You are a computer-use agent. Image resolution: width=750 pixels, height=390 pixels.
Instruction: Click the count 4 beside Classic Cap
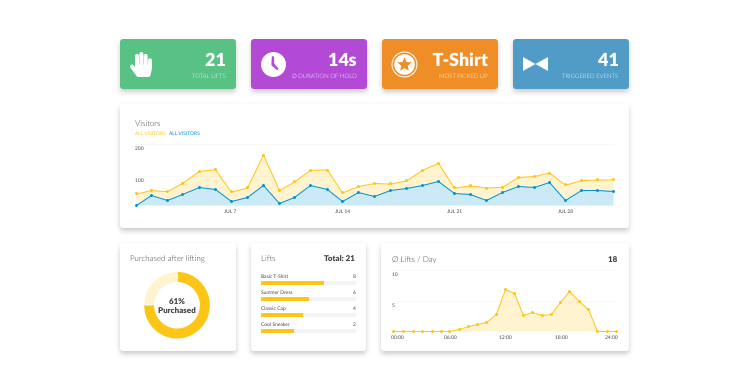point(354,308)
